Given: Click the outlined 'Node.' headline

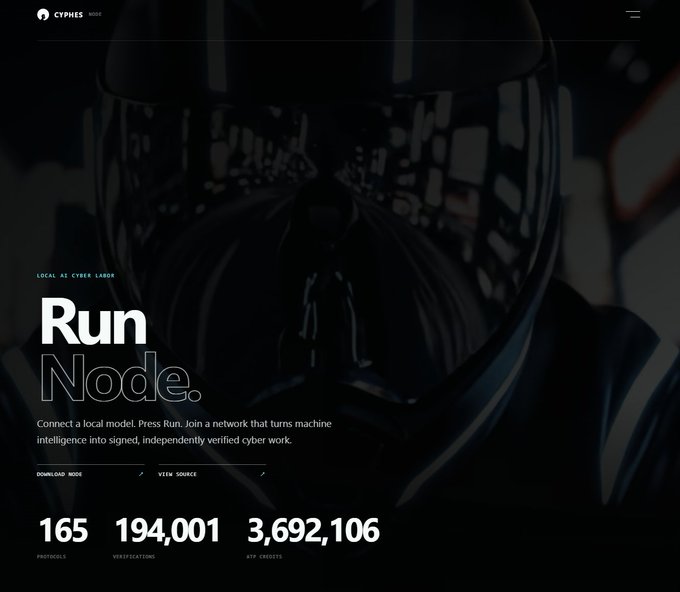Looking at the screenshot, I should click(121, 377).
